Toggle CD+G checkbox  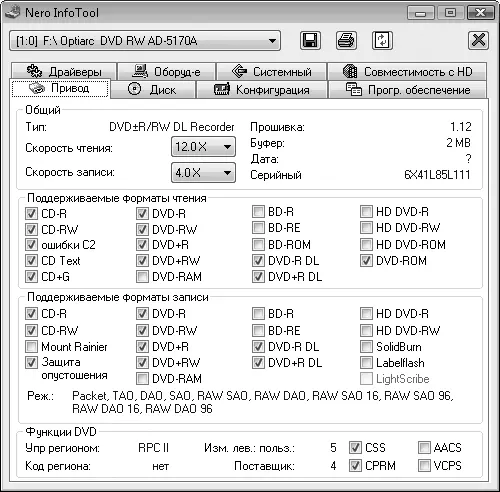pos(31,276)
